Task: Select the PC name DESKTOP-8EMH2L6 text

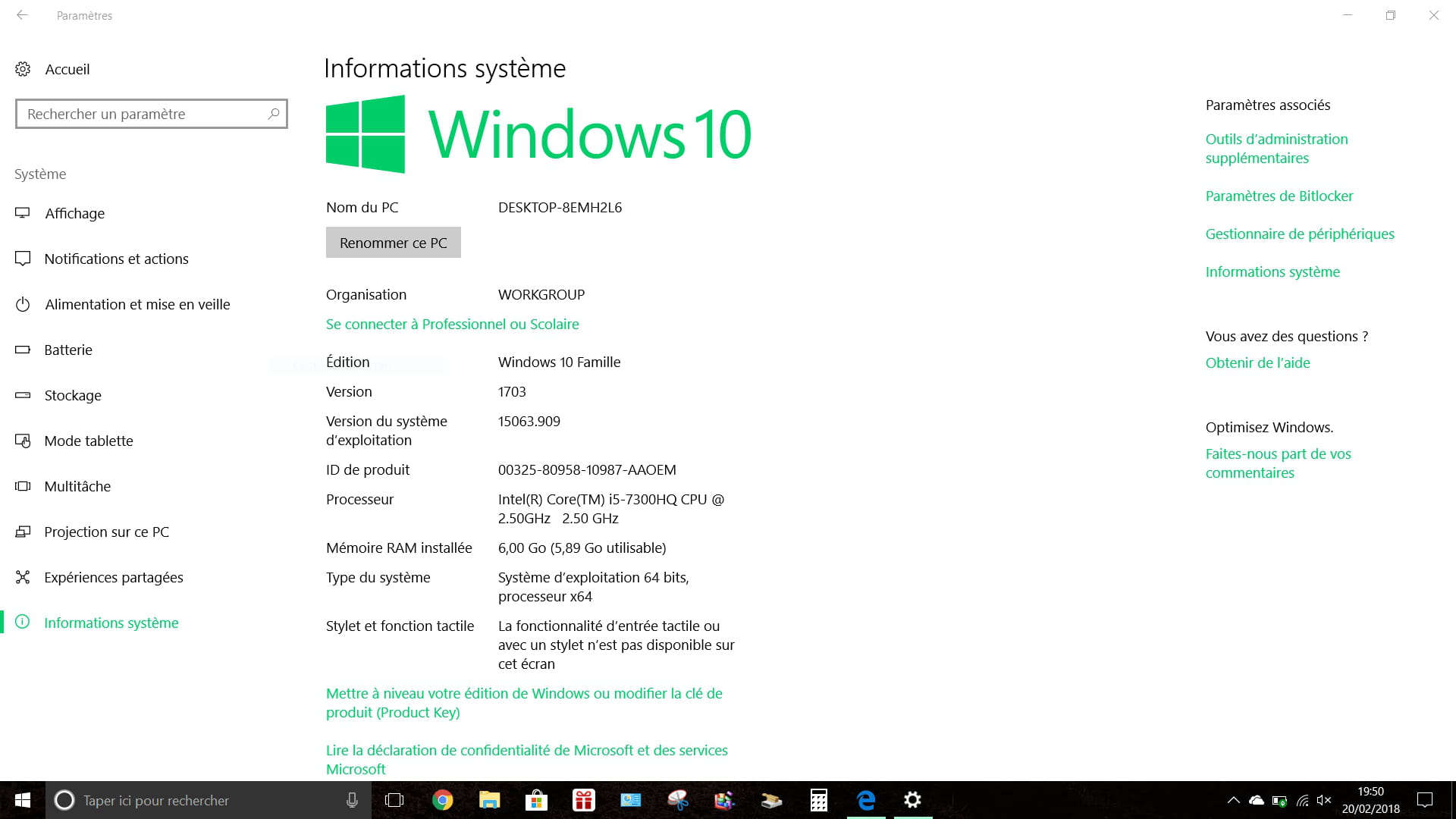Action: coord(560,207)
